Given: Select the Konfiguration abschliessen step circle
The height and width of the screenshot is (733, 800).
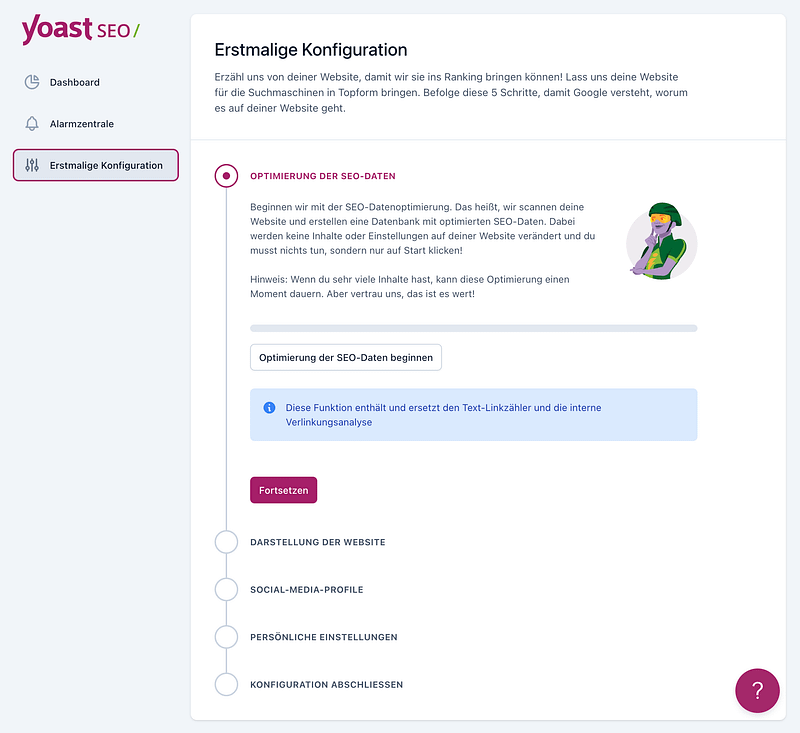Looking at the screenshot, I should point(227,685).
